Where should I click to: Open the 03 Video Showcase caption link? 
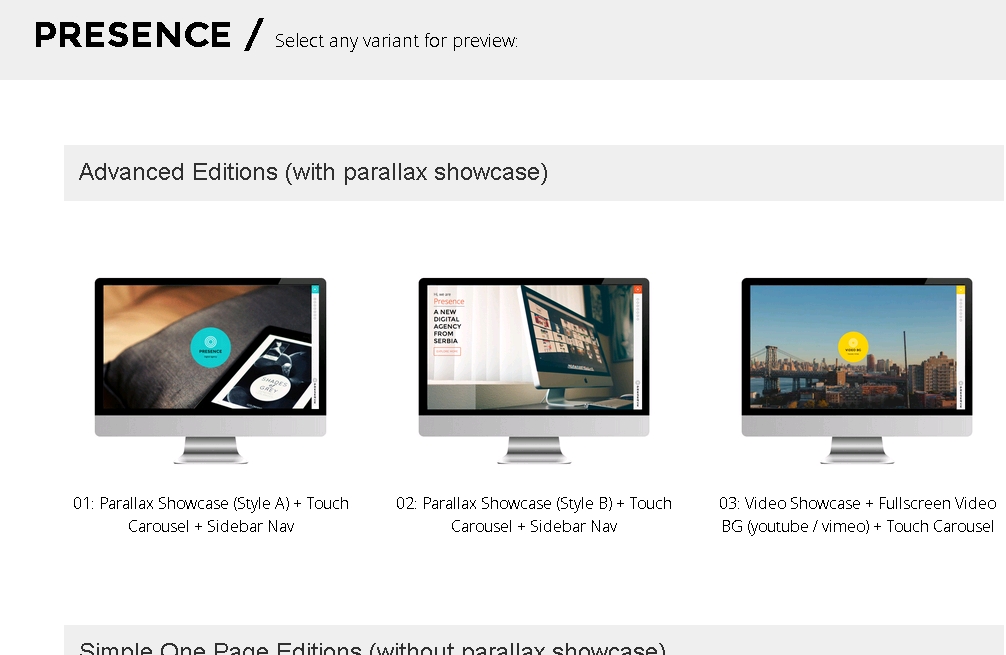(857, 514)
